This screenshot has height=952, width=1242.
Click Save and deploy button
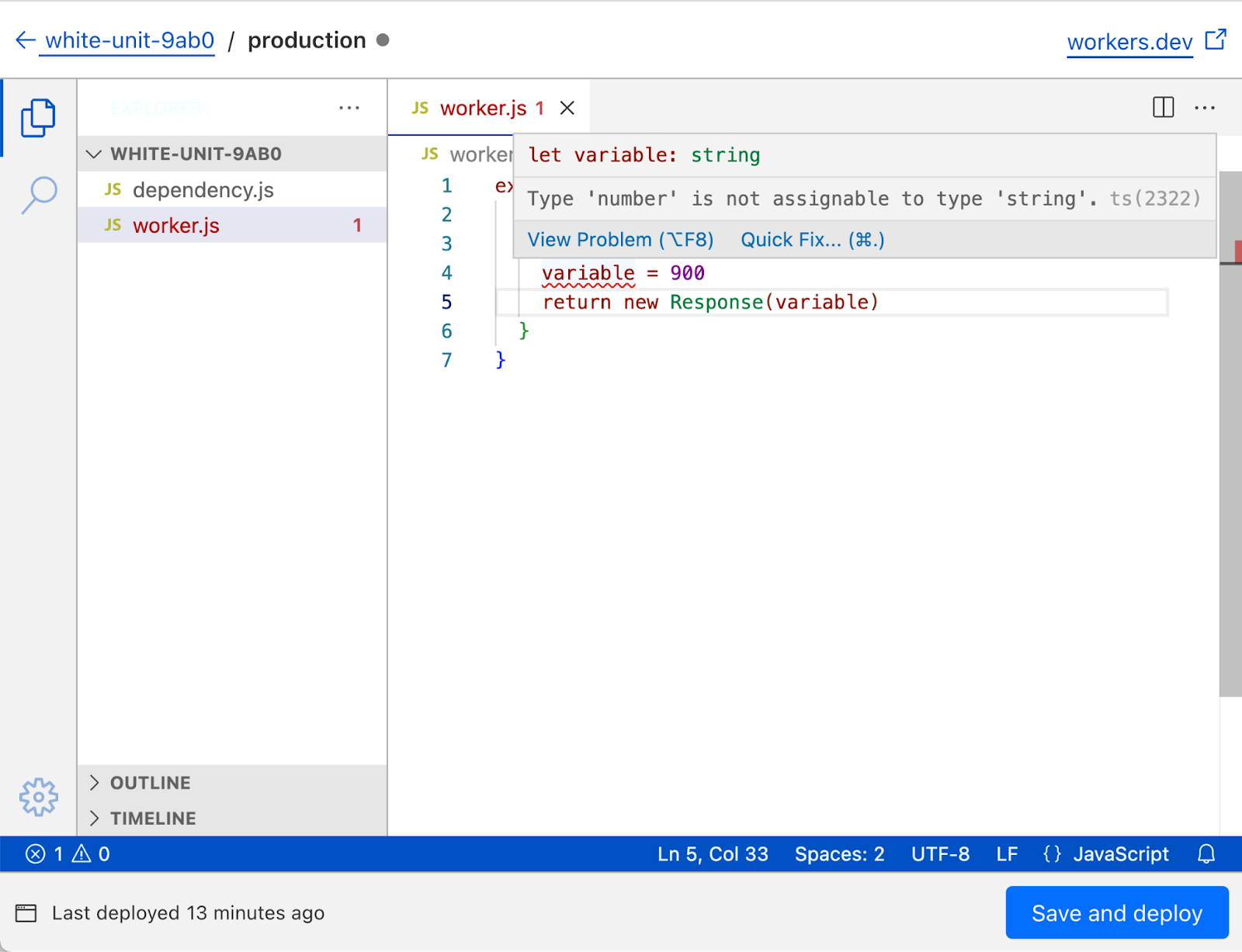(1116, 913)
